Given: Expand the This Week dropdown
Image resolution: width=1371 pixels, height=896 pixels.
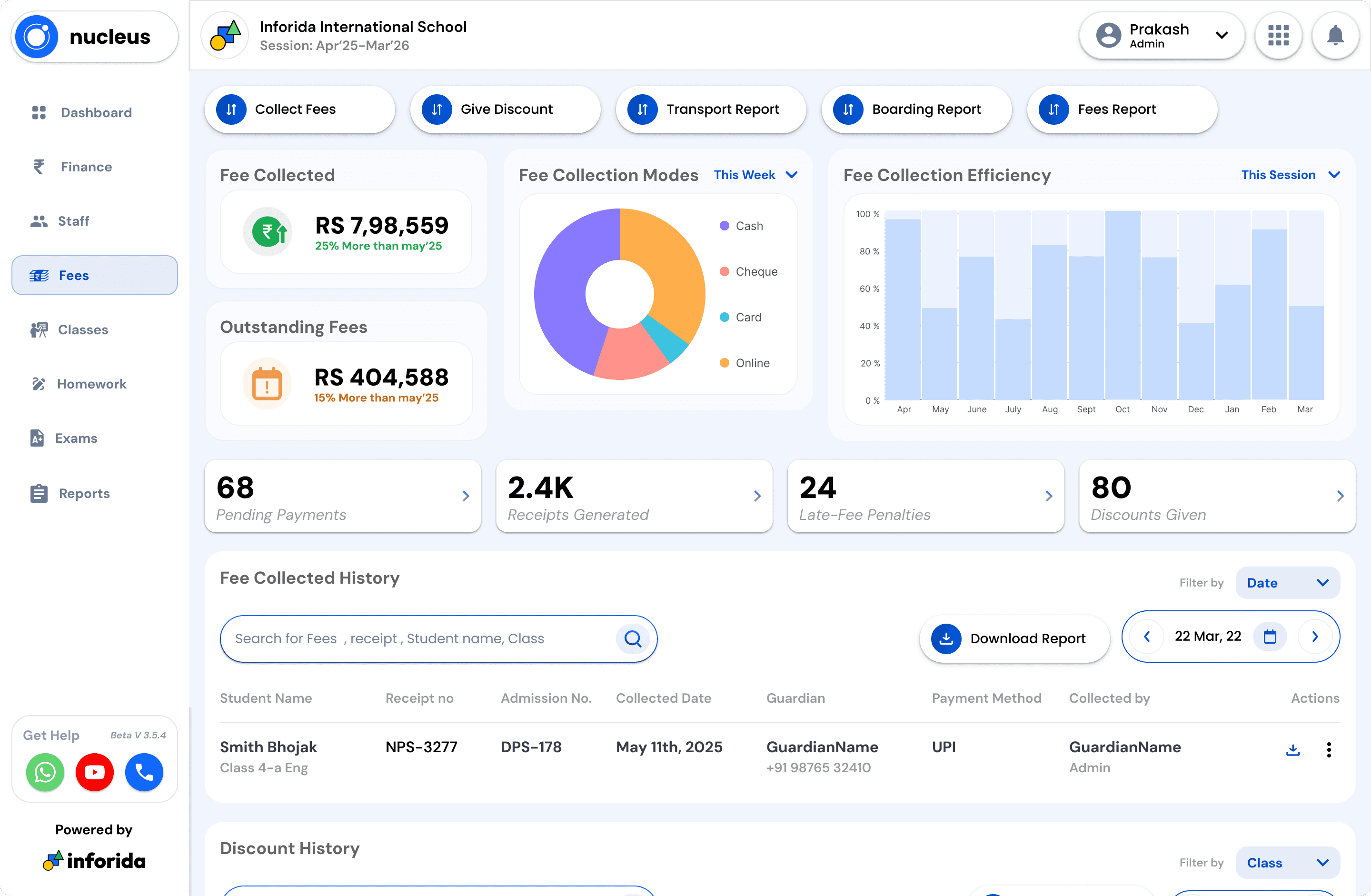Looking at the screenshot, I should pyautogui.click(x=755, y=175).
